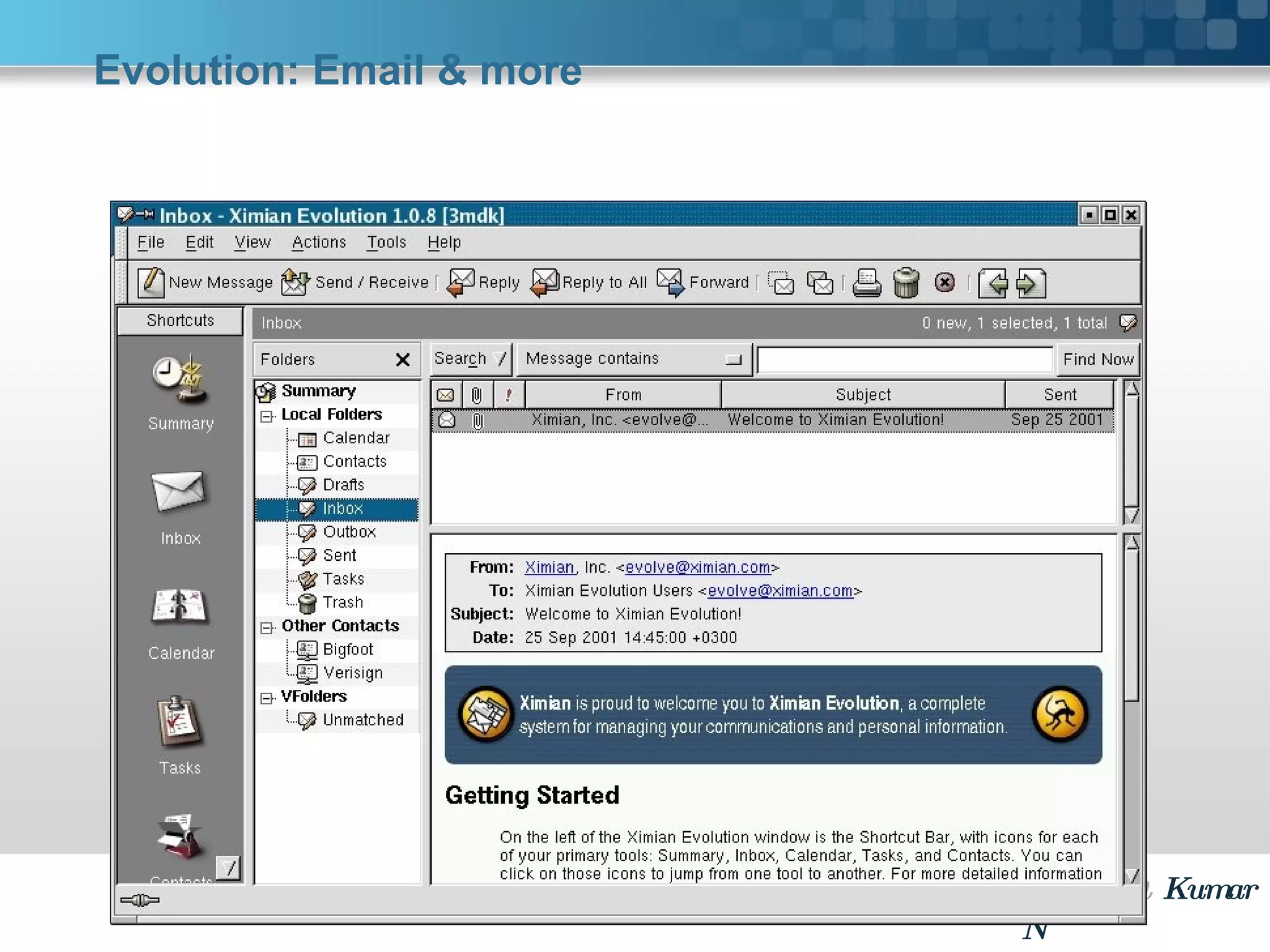Image resolution: width=1270 pixels, height=952 pixels.
Task: Open the Inbox shortcut envelope icon
Action: coord(179,491)
